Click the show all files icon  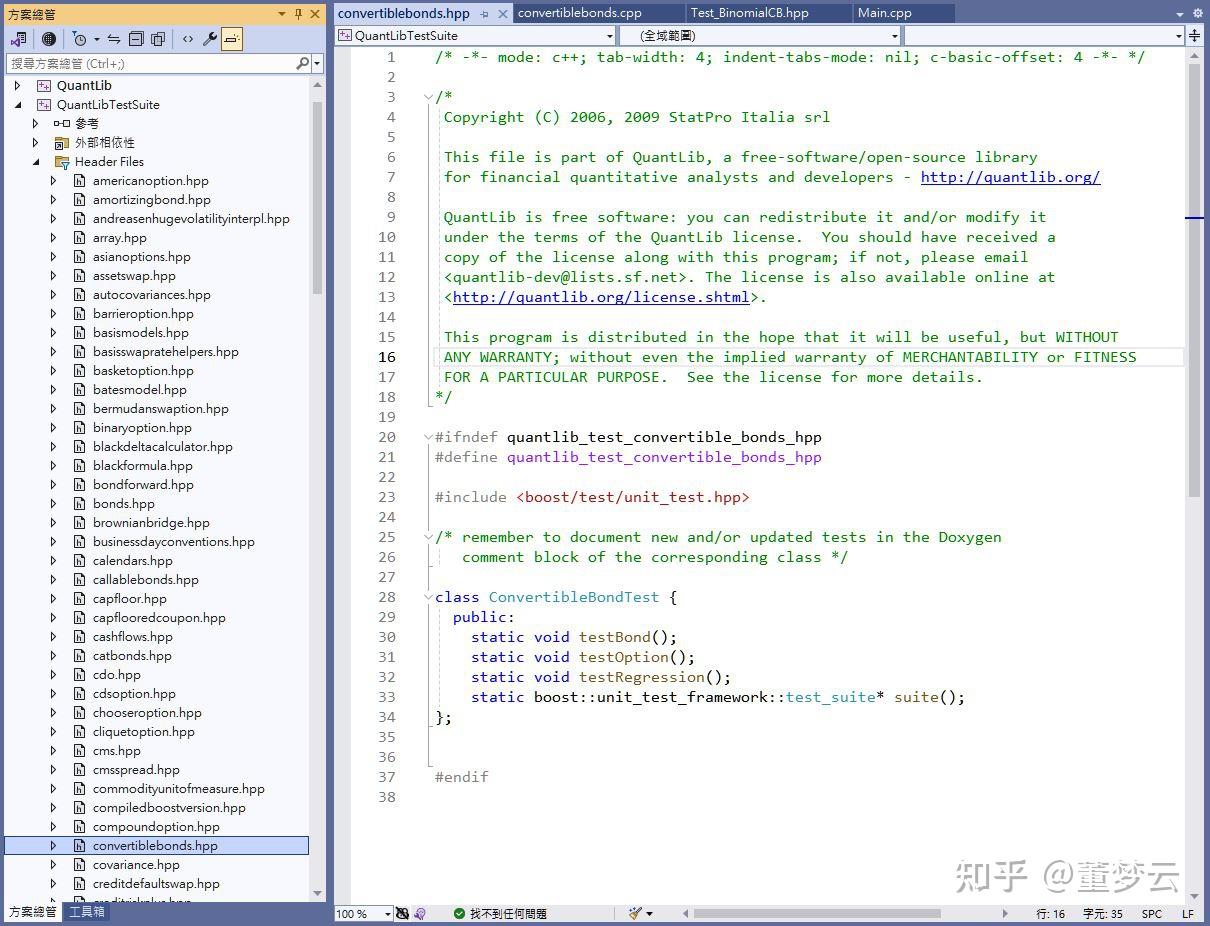coord(158,39)
